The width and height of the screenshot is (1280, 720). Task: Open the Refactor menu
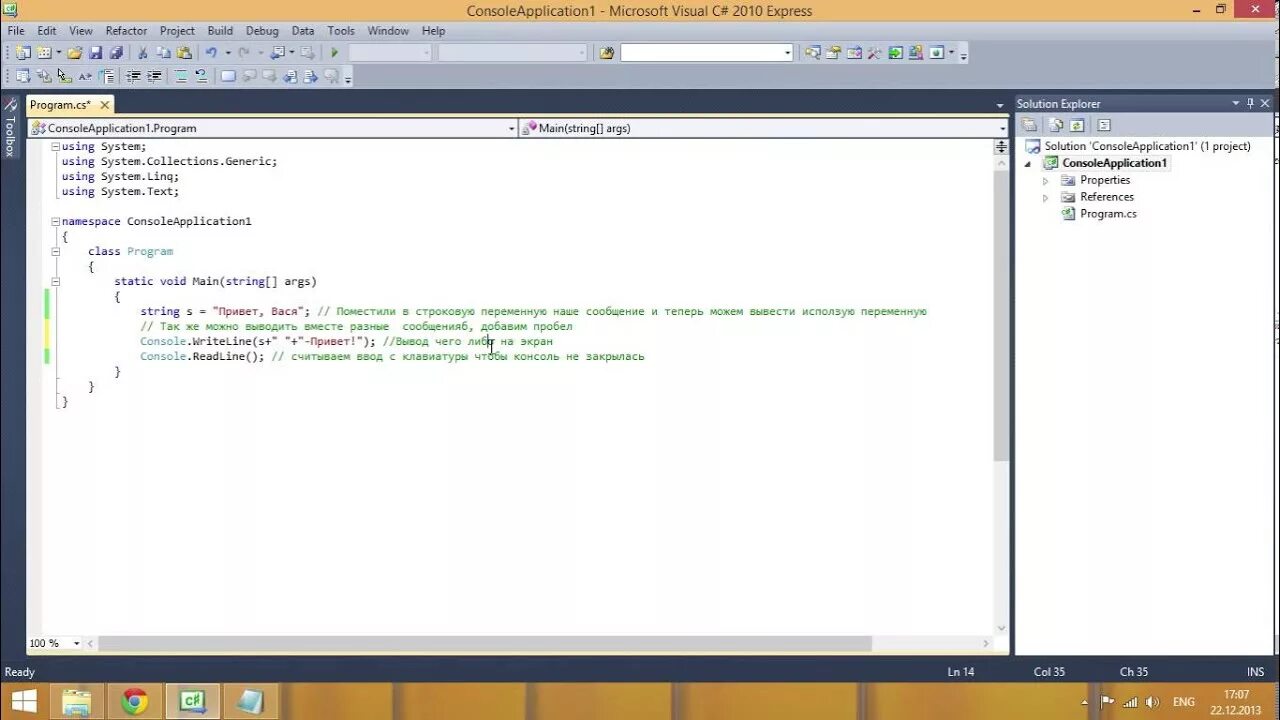pos(127,31)
